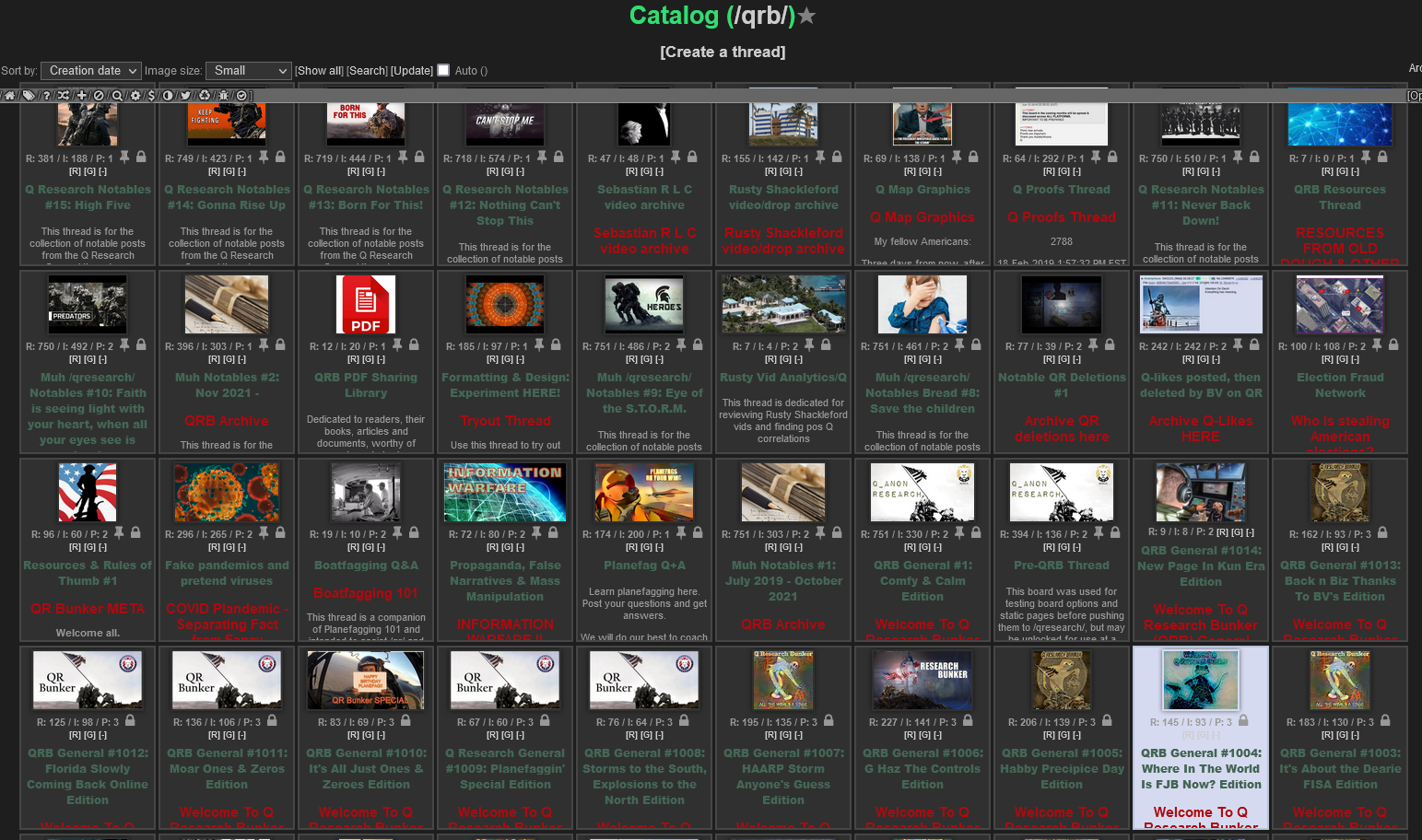Click the dollar sign icon in top bar
The image size is (1422, 840).
[152, 96]
